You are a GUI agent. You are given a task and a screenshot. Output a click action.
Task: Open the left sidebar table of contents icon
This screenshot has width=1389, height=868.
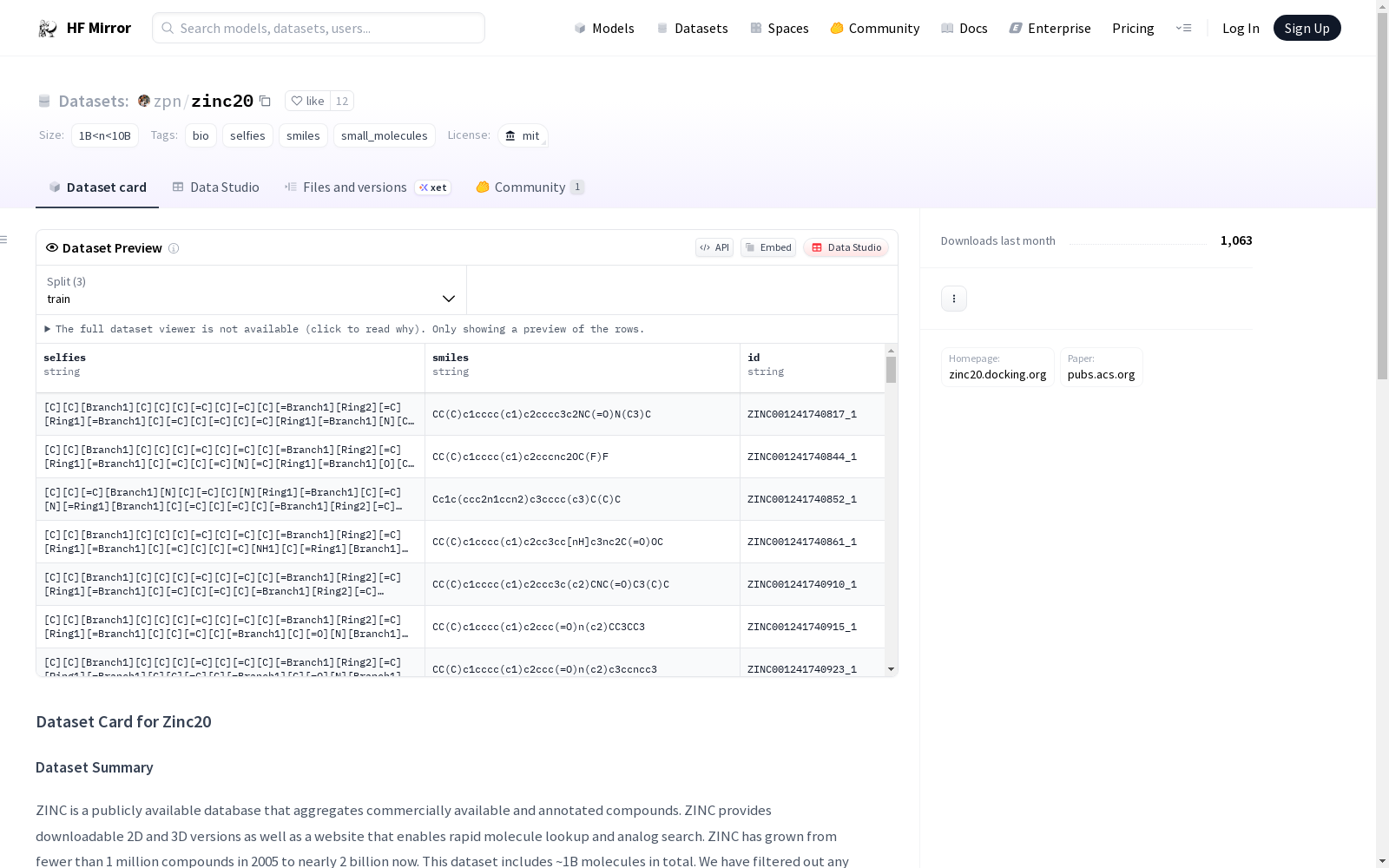point(4,240)
